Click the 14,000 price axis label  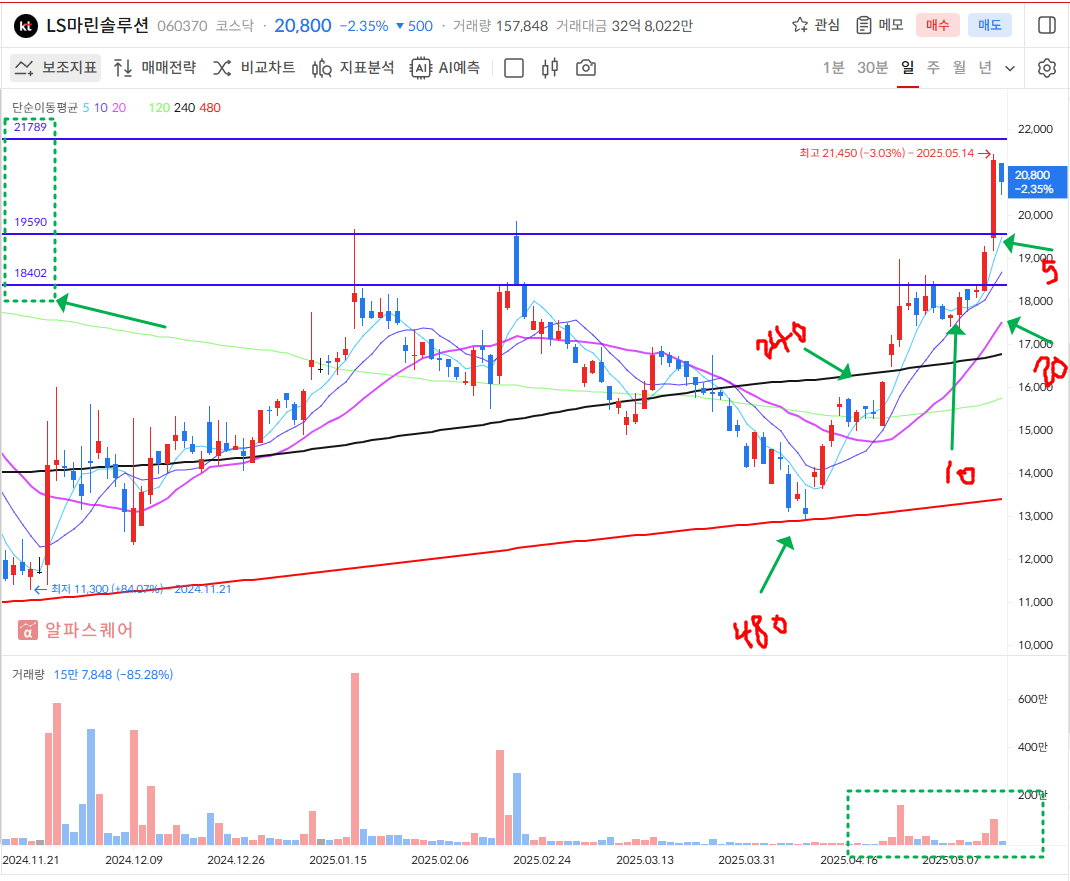tap(1035, 473)
